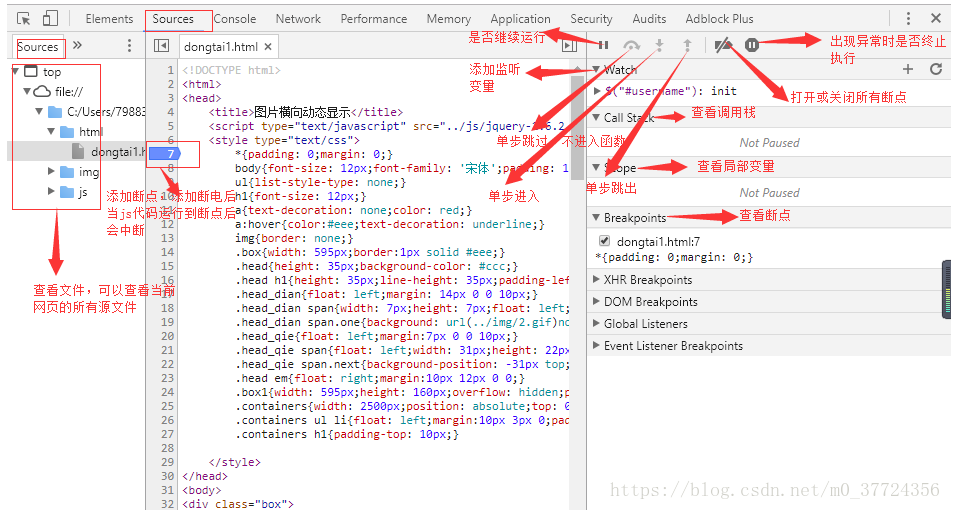The height and width of the screenshot is (522, 954).
Task: Close the DevTools panel
Action: coord(936,18)
